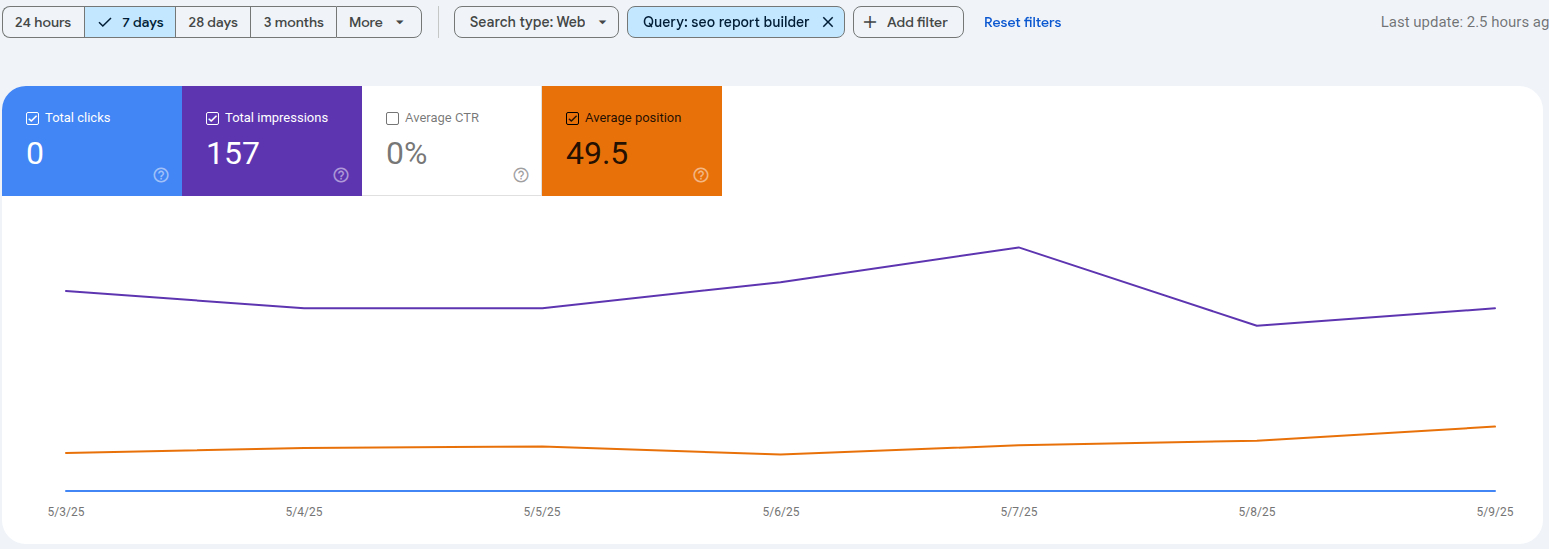This screenshot has width=1549, height=549.
Task: Open help icon on Total clicks card
Action: click(161, 175)
